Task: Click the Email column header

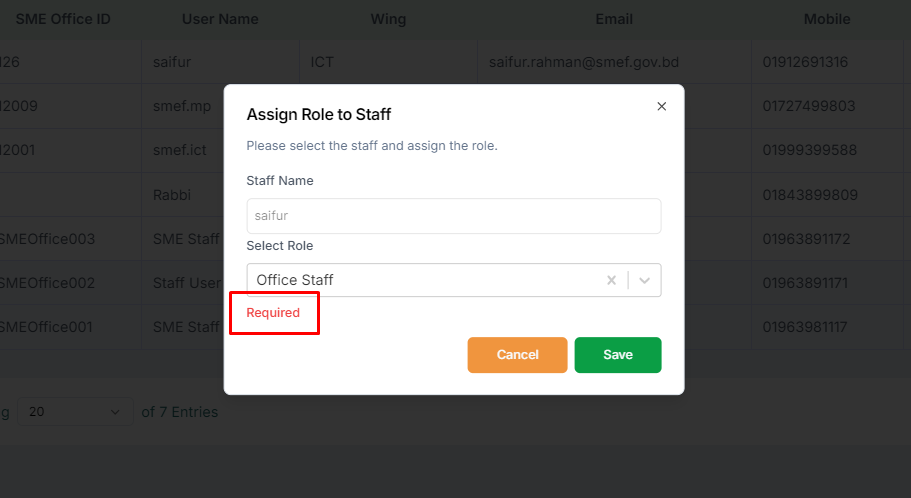Action: [614, 19]
